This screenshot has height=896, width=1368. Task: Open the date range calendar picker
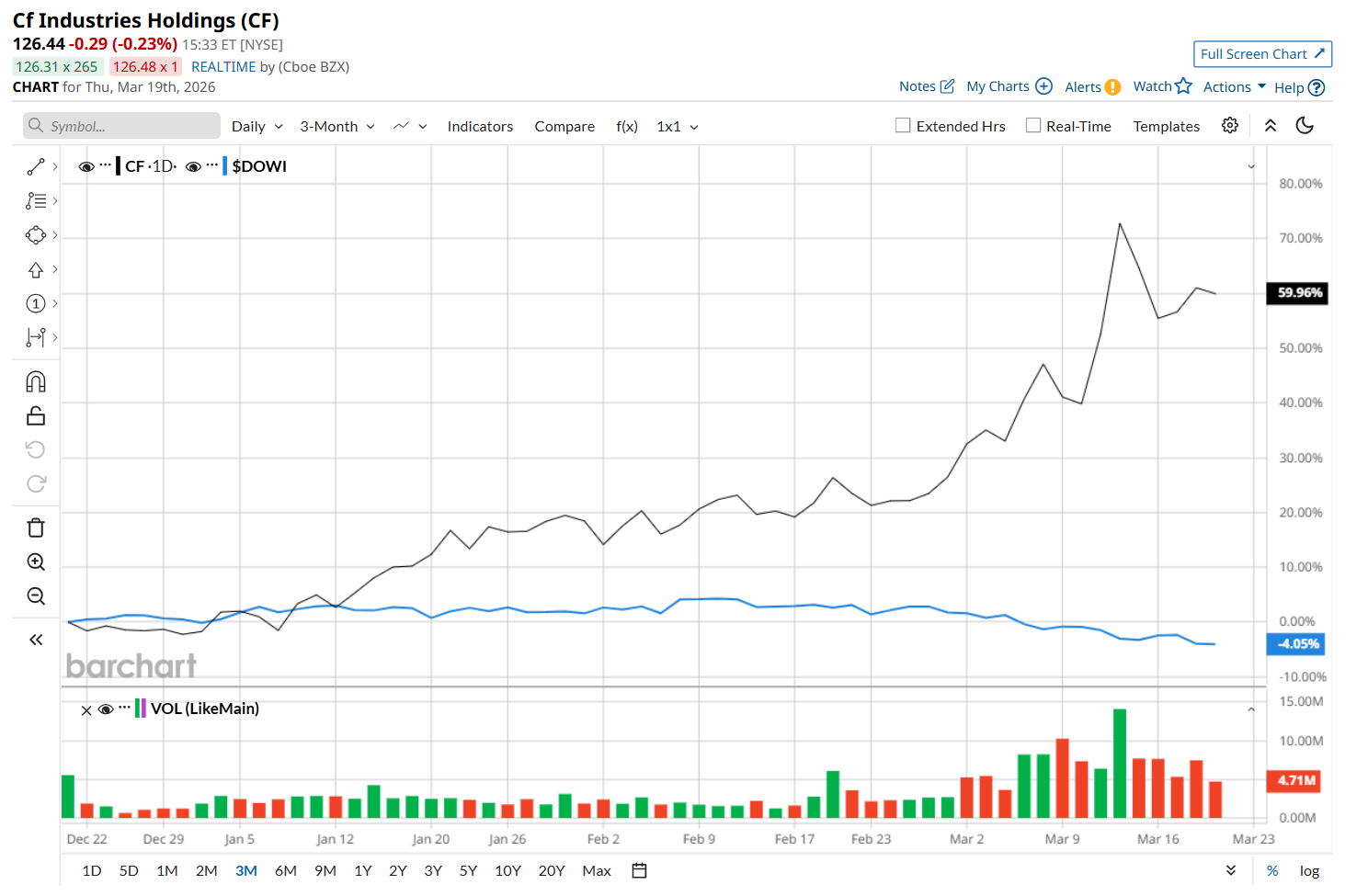(x=640, y=870)
